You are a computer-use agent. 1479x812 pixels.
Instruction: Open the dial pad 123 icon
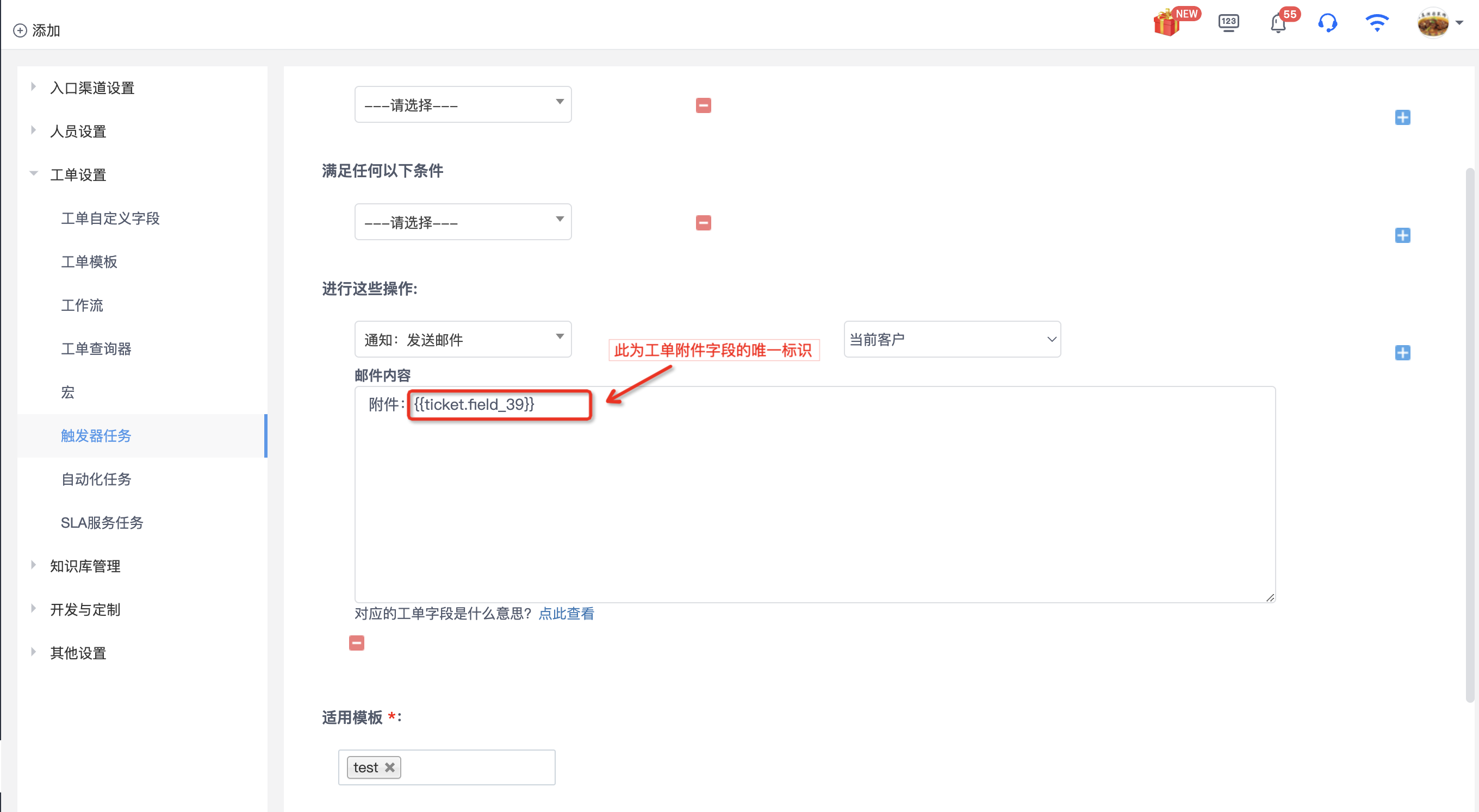tap(1228, 23)
